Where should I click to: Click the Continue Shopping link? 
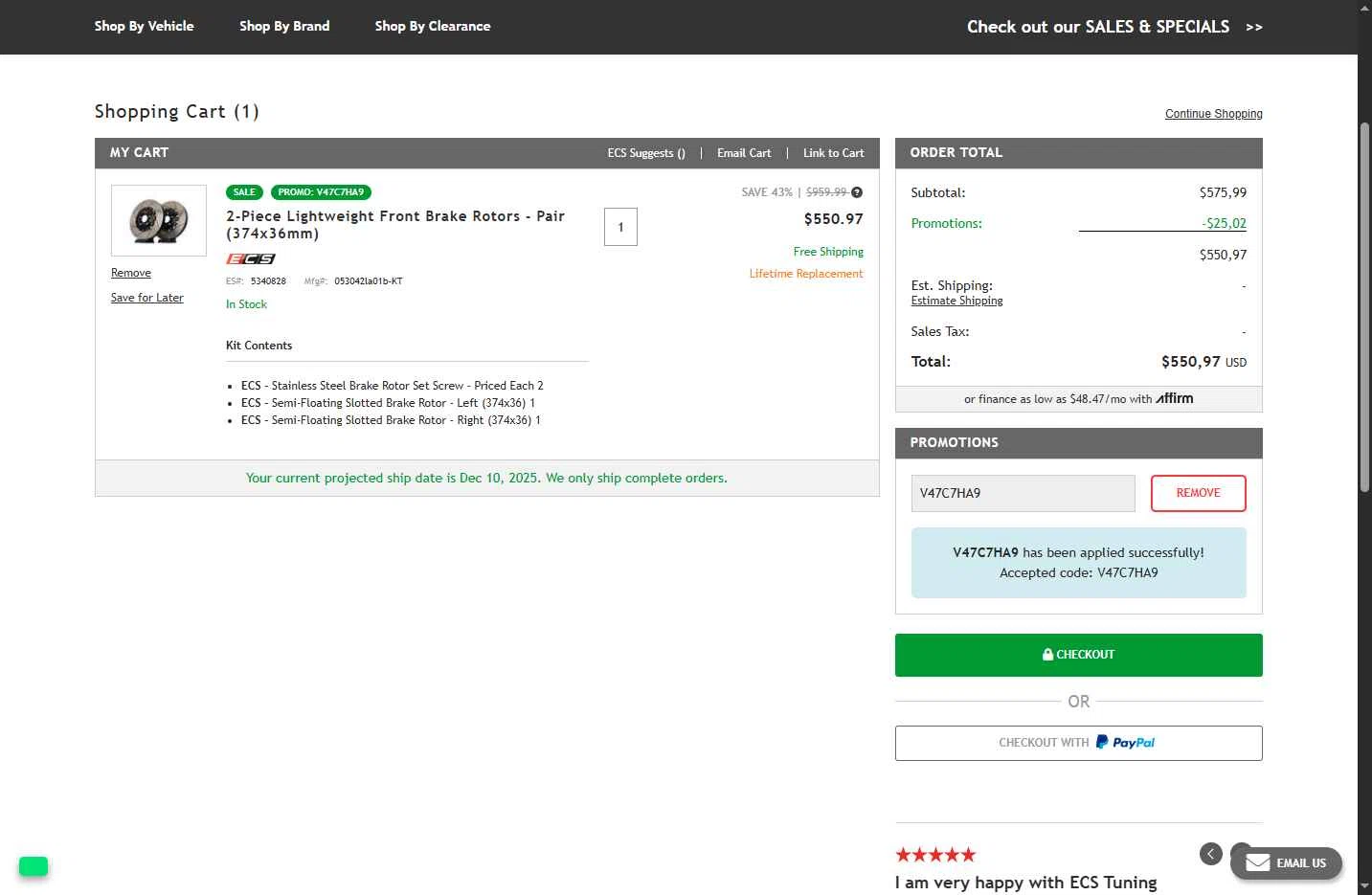pos(1213,114)
